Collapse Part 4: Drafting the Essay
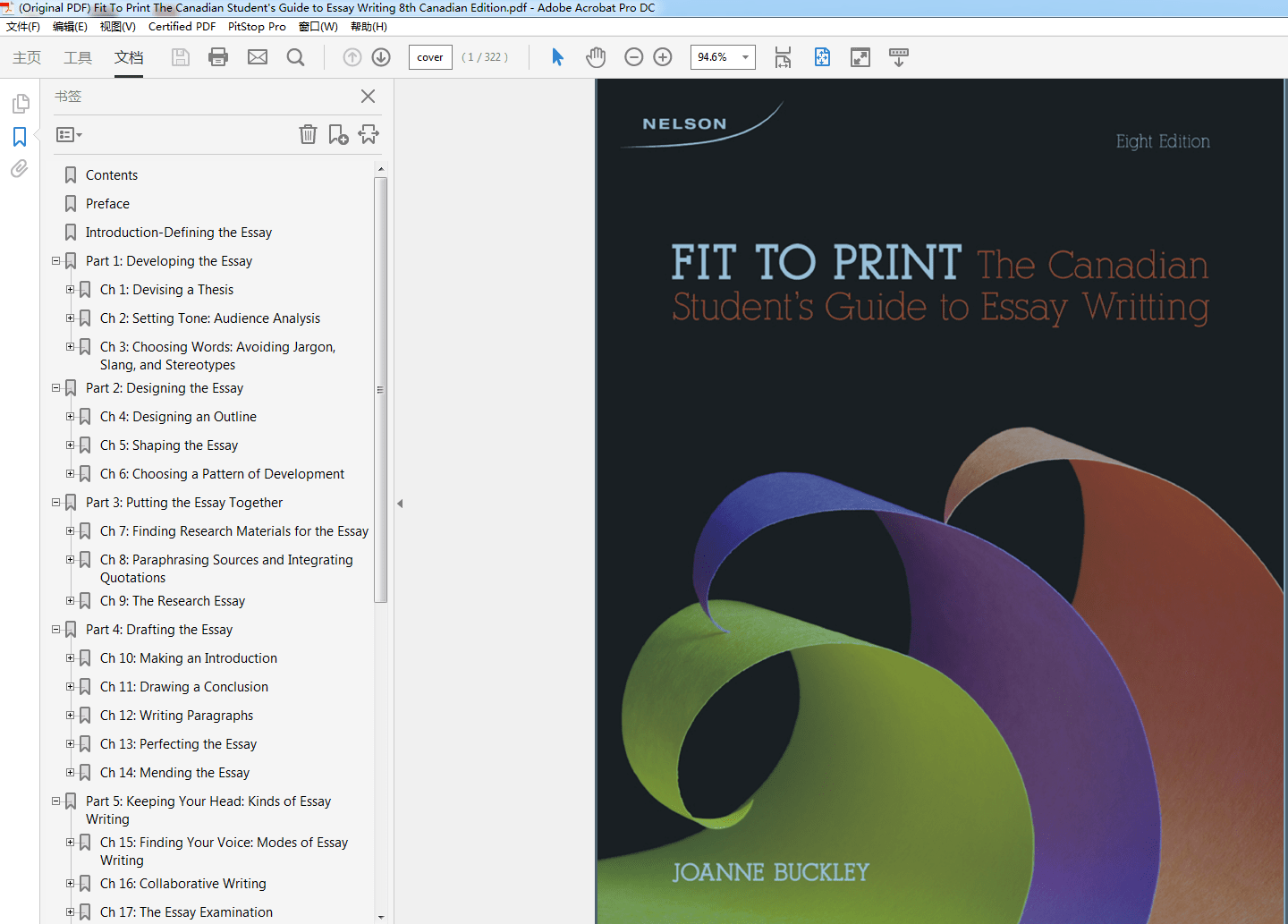 click(x=55, y=630)
